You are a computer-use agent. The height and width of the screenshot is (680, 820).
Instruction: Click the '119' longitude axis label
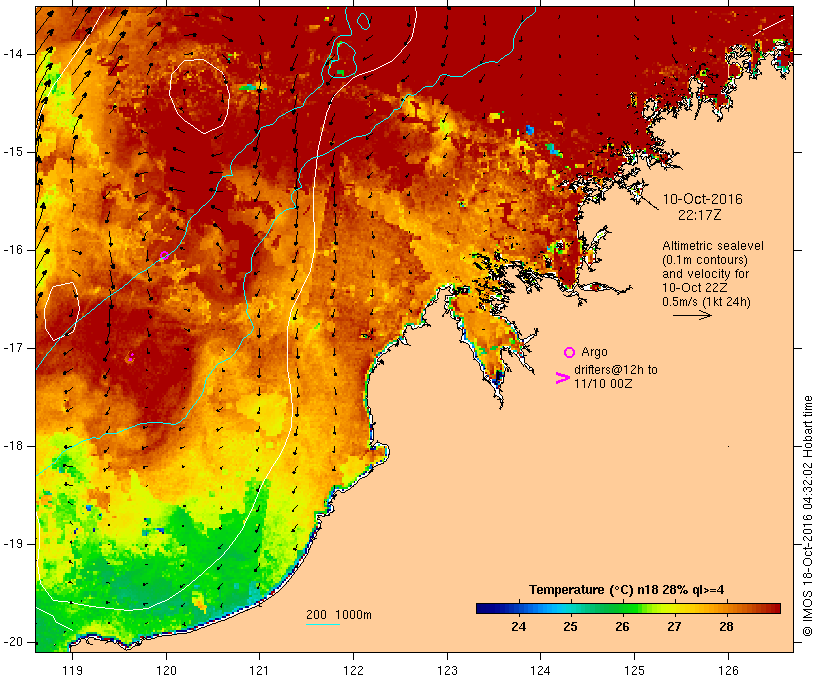coord(72,670)
